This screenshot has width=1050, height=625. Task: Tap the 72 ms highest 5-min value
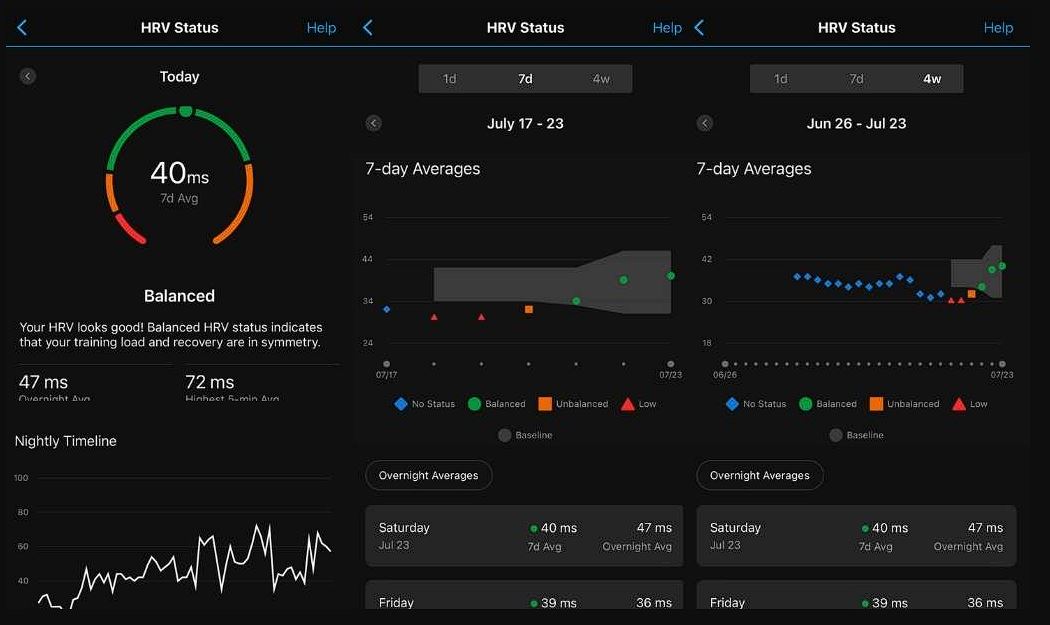(210, 383)
